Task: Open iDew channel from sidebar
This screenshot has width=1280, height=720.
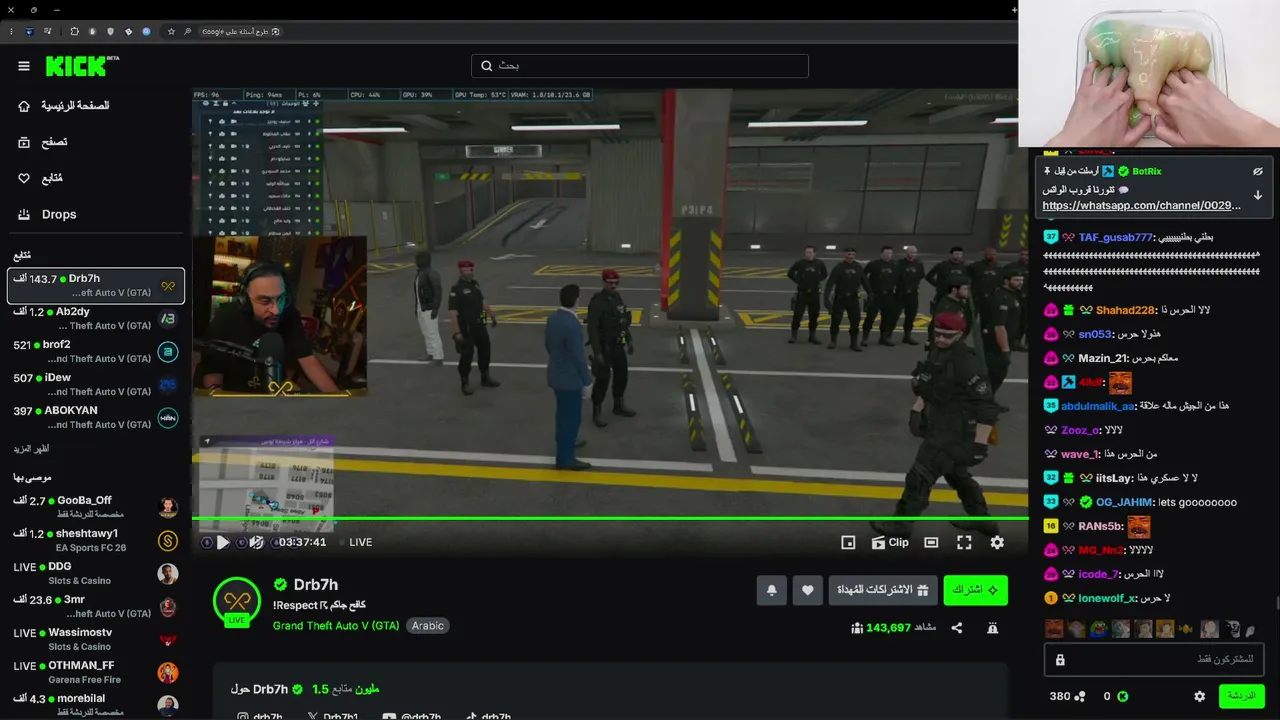Action: point(96,384)
